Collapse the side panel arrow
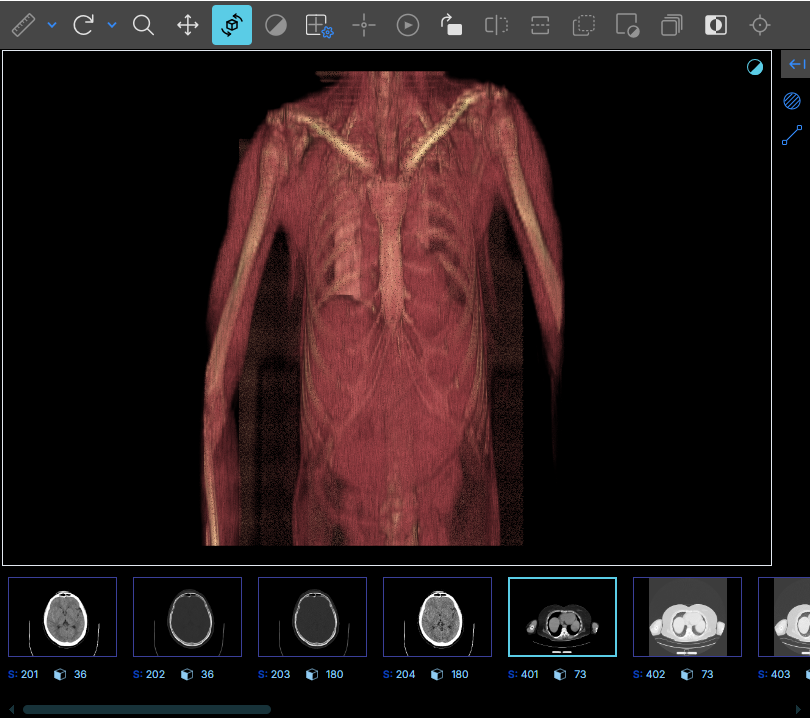Viewport: 812px width, 718px height. tap(796, 64)
